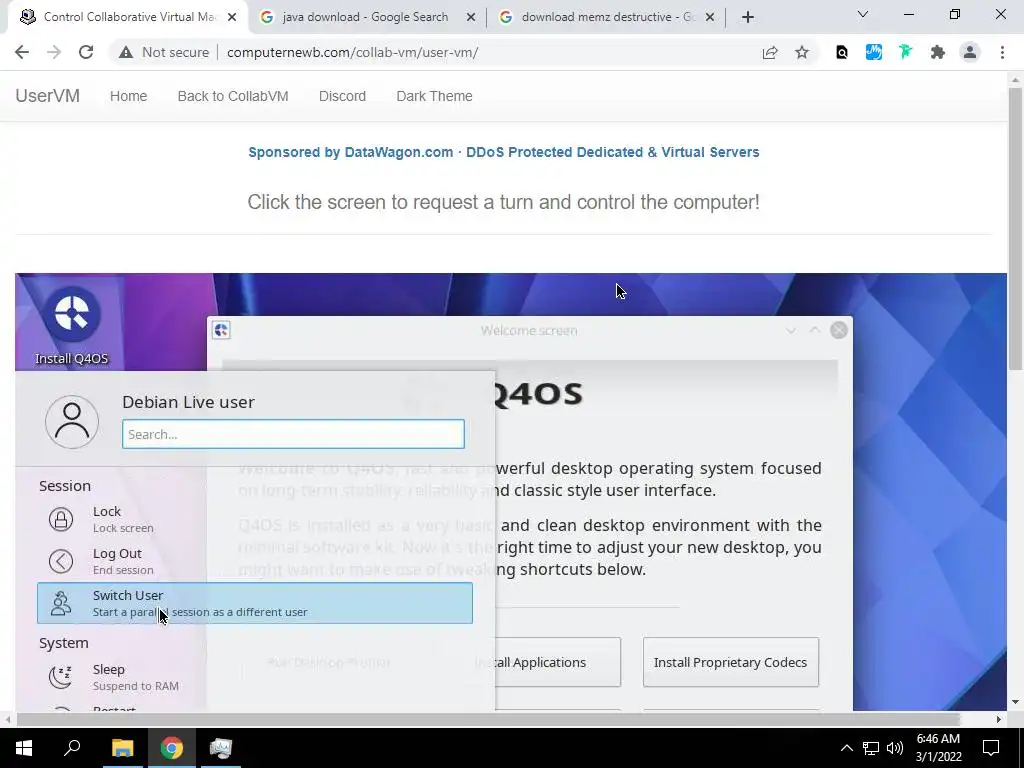This screenshot has width=1024, height=768.
Task: Open the Chrome profile avatar icon
Action: 970,52
